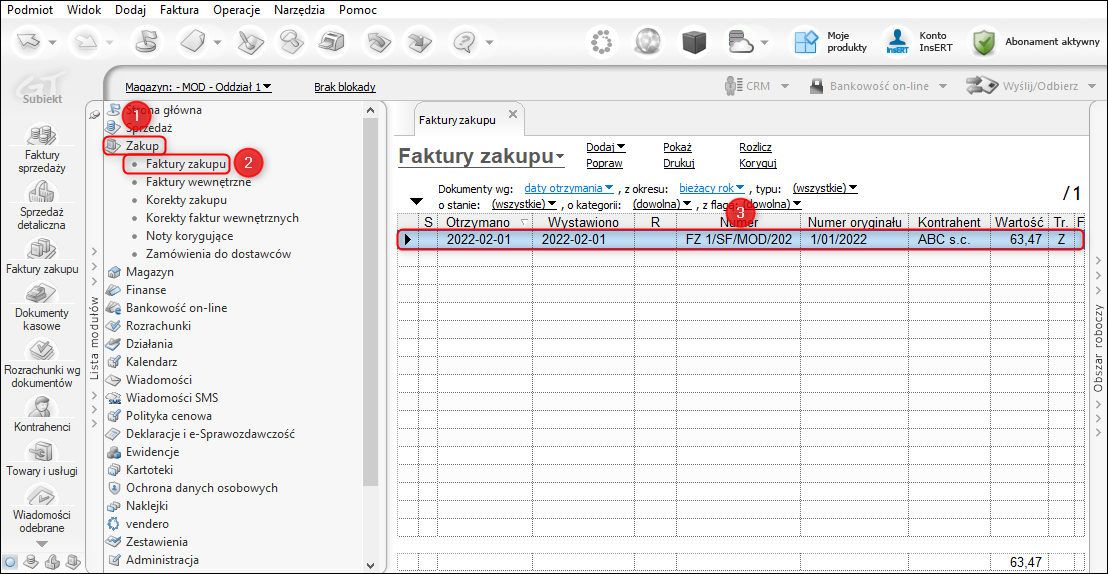Select Deklaracje i e-Sprawozdawczość module
1108x574 pixels.
pyautogui.click(x=210, y=433)
